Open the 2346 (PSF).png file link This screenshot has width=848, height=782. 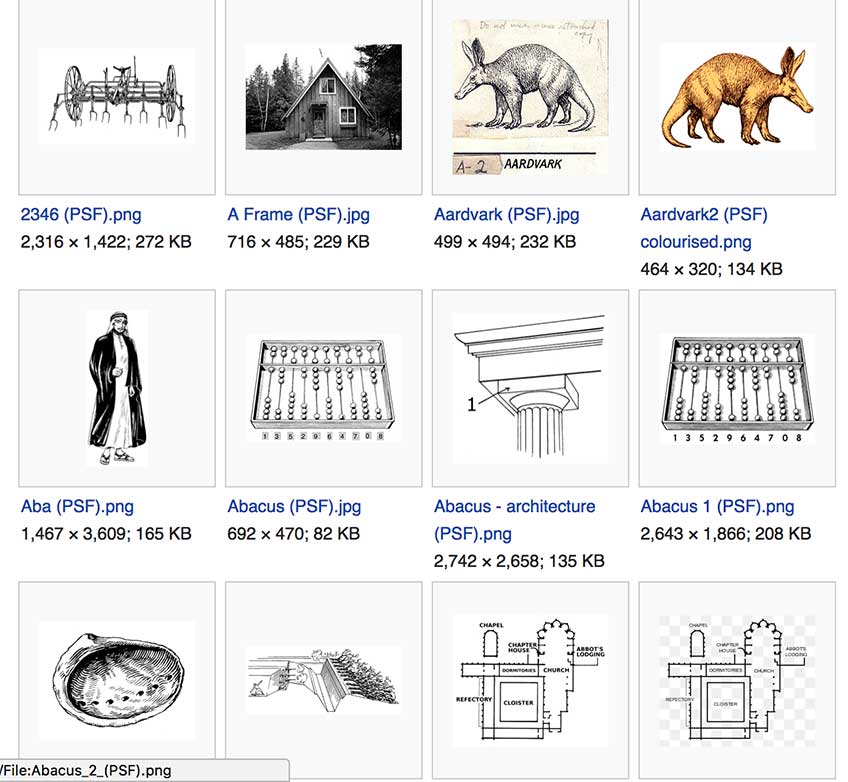coord(81,215)
